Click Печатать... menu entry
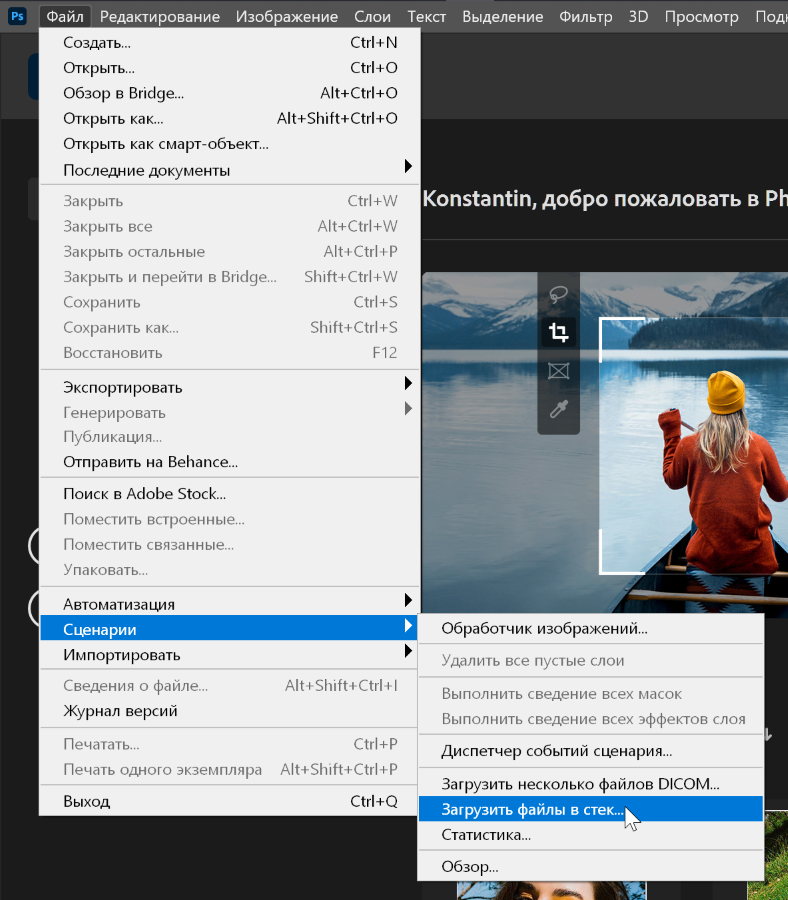The width and height of the screenshot is (788, 900). [x=230, y=744]
